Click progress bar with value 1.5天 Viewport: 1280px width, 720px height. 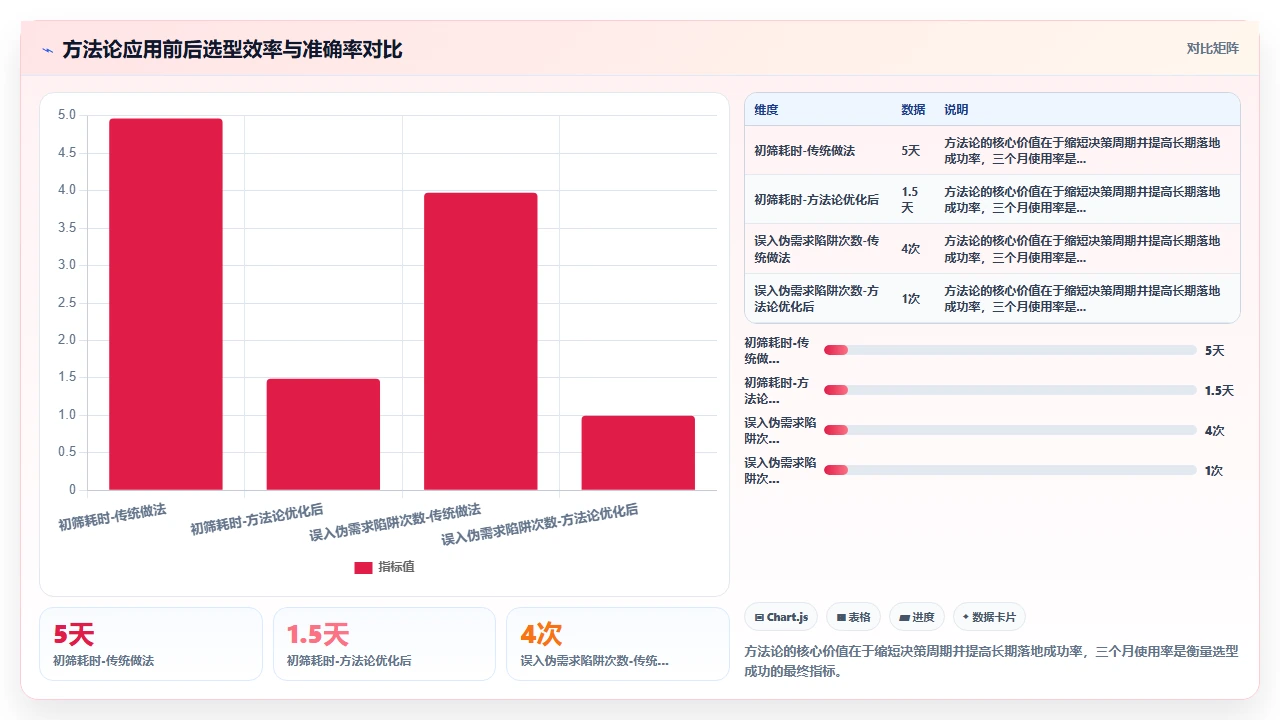coord(1010,390)
